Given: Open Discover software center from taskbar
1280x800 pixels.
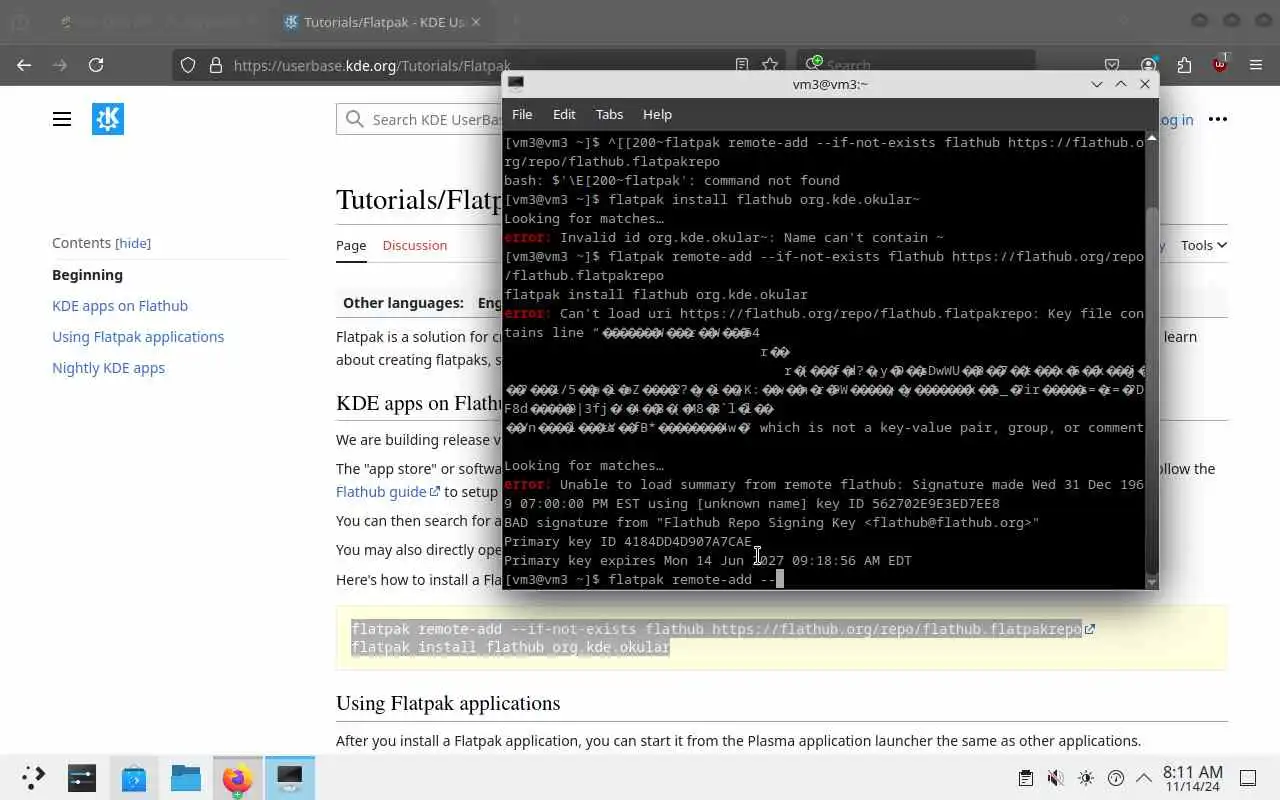Looking at the screenshot, I should click(134, 778).
